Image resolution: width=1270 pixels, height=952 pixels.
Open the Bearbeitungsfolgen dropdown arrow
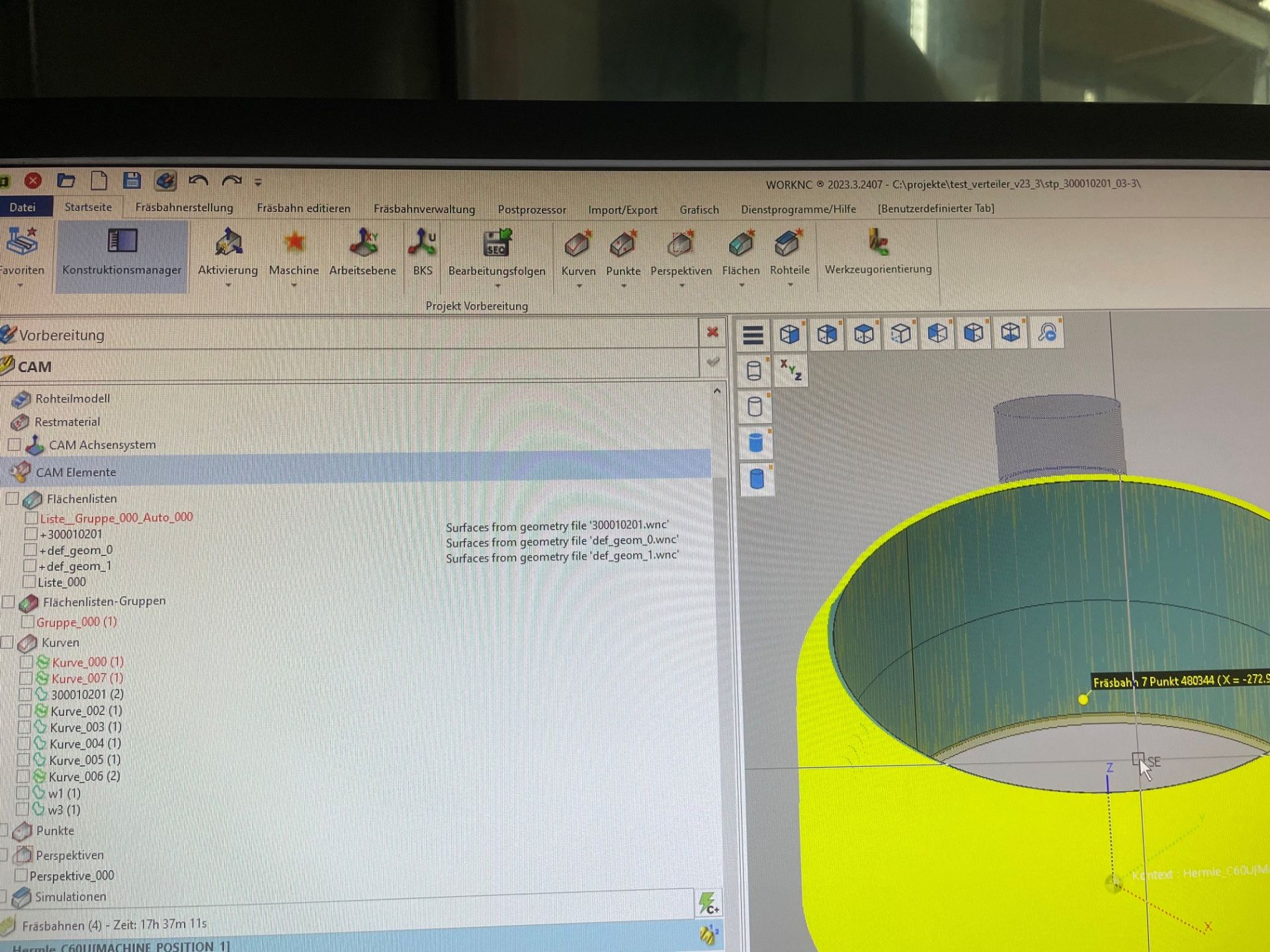point(497,286)
